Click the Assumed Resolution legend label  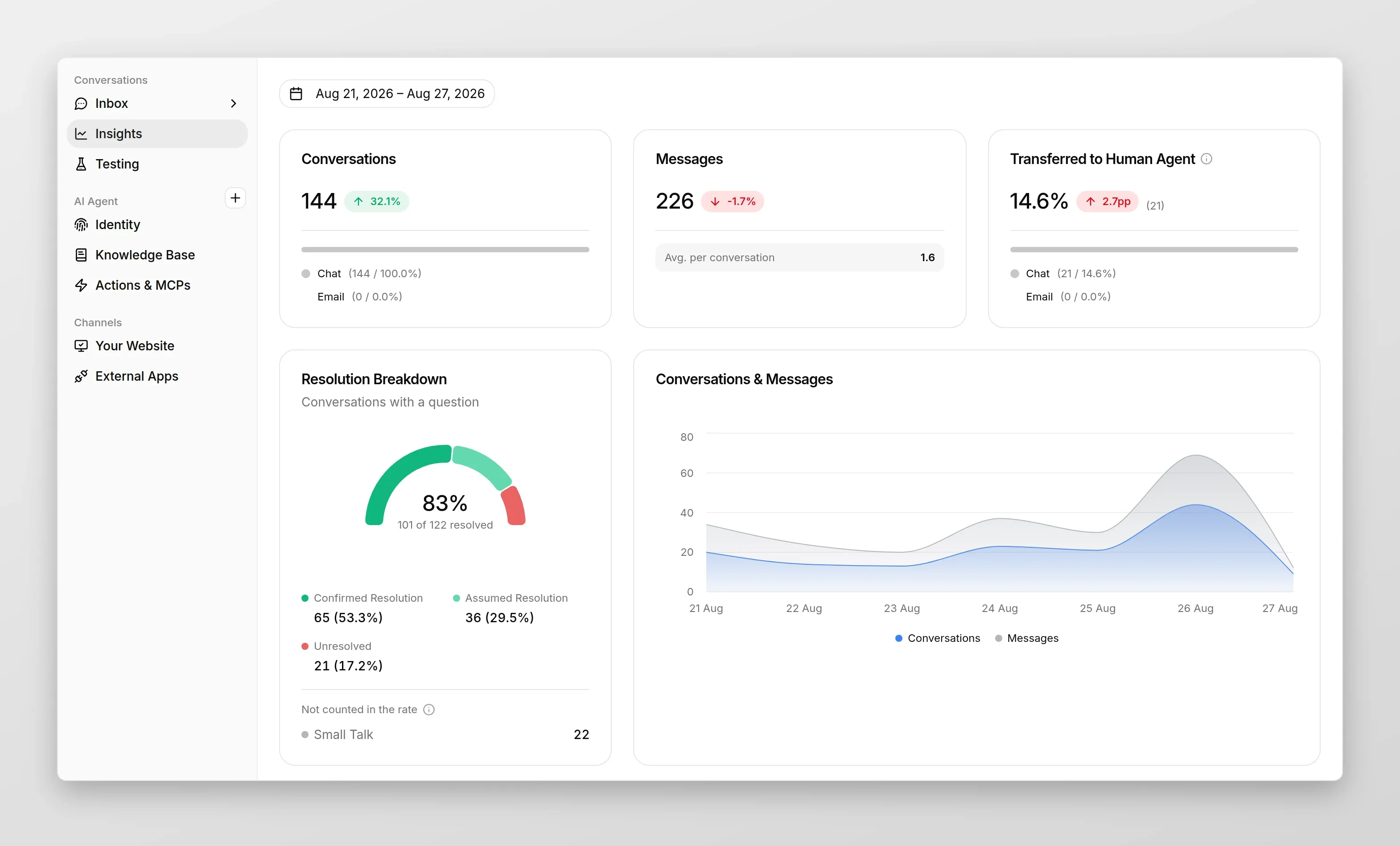tap(516, 598)
